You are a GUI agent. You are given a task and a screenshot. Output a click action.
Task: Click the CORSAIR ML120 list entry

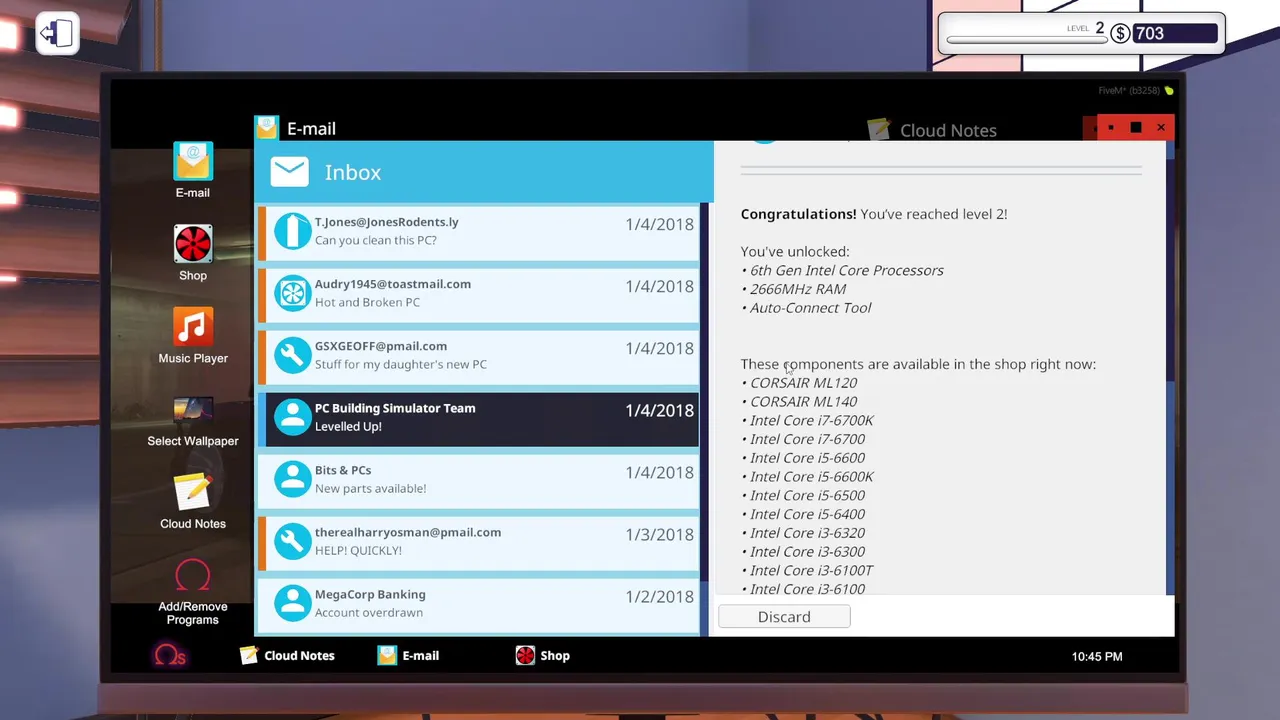click(x=803, y=383)
